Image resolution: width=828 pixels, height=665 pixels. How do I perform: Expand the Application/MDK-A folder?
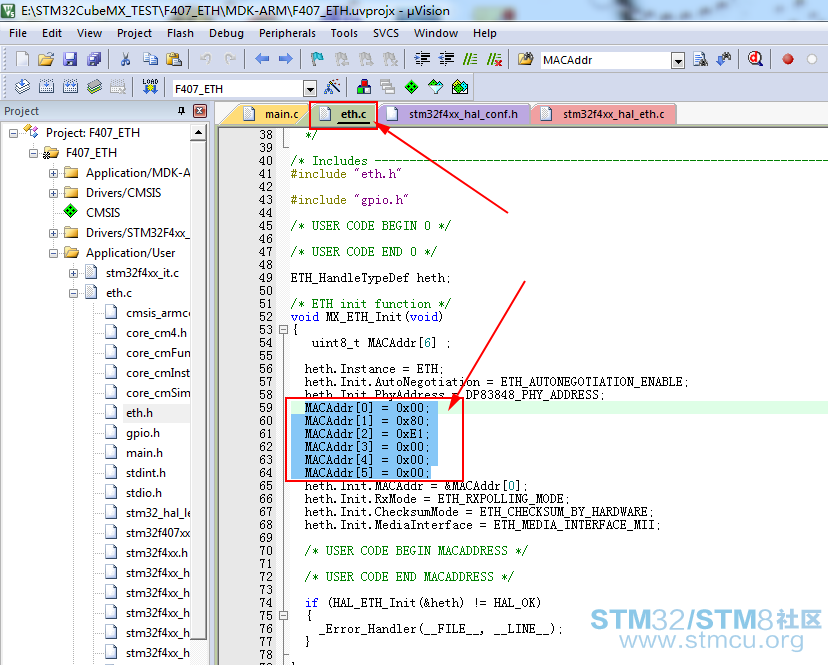(53, 173)
